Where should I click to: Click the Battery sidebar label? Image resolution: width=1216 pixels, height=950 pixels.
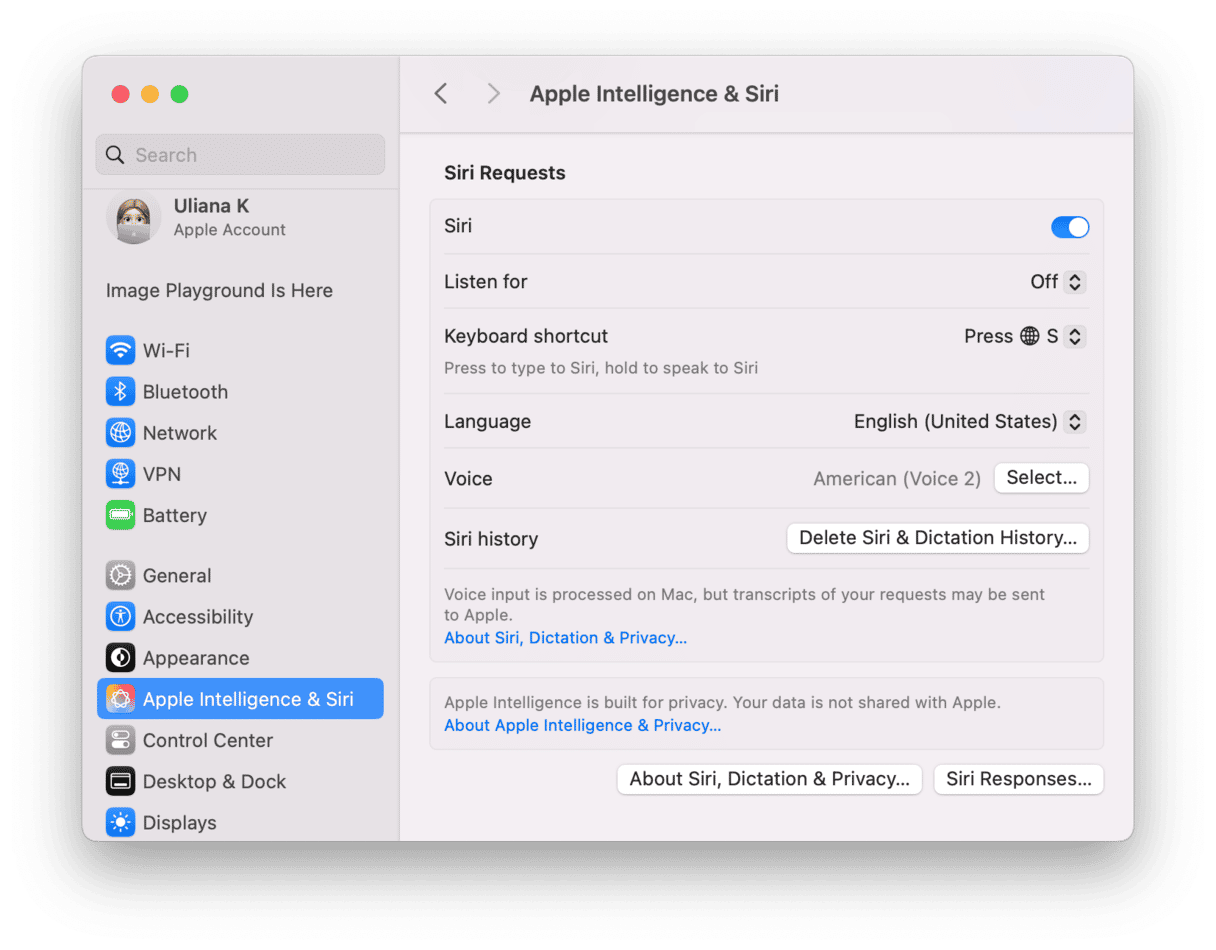[x=175, y=516]
